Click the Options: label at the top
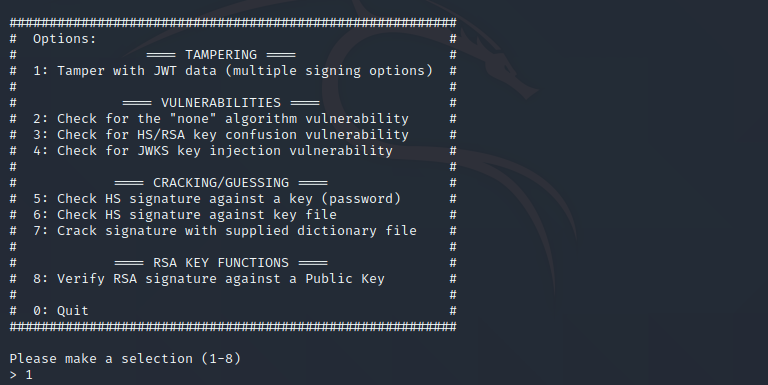 coord(65,39)
